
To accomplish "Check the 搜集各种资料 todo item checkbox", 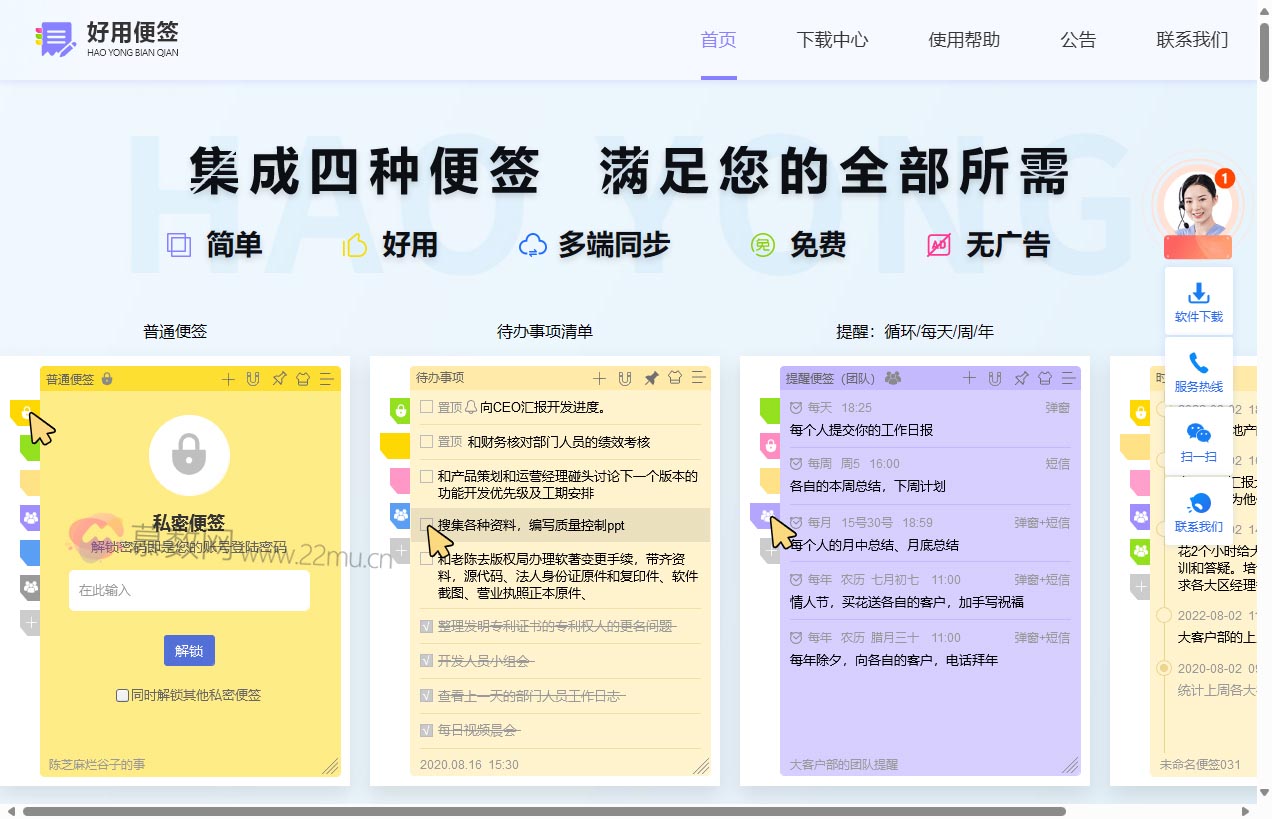I will [x=427, y=524].
